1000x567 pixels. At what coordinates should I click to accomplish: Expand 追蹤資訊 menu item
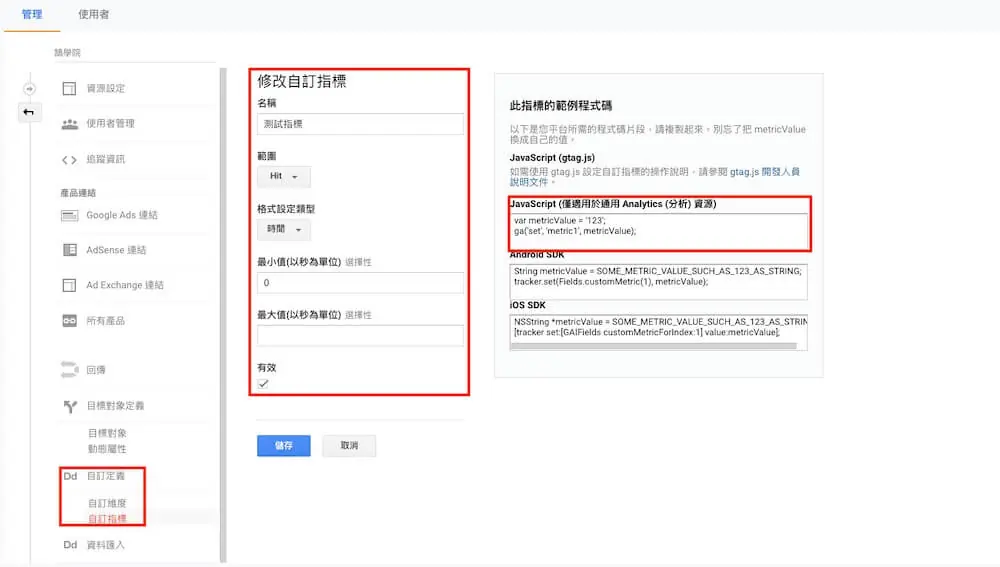[x=106, y=159]
